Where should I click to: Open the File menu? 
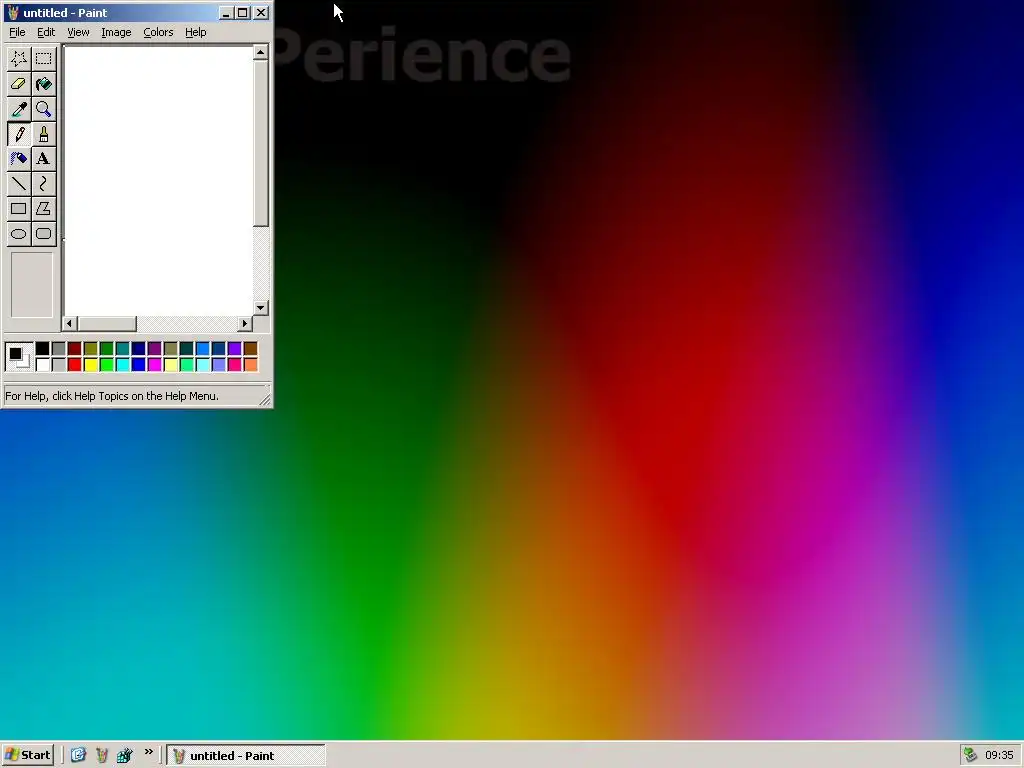17,32
